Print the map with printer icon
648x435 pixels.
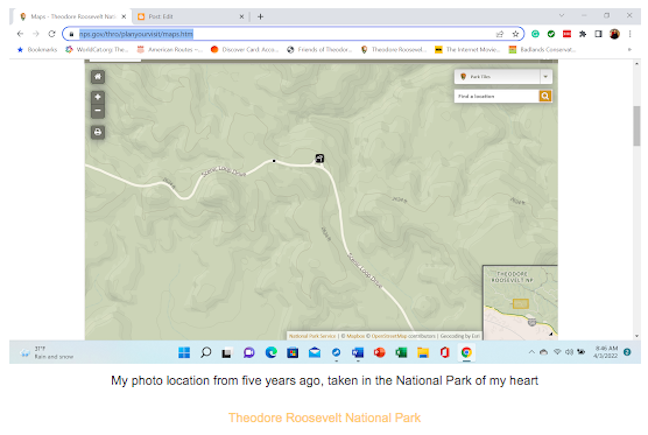point(97,131)
